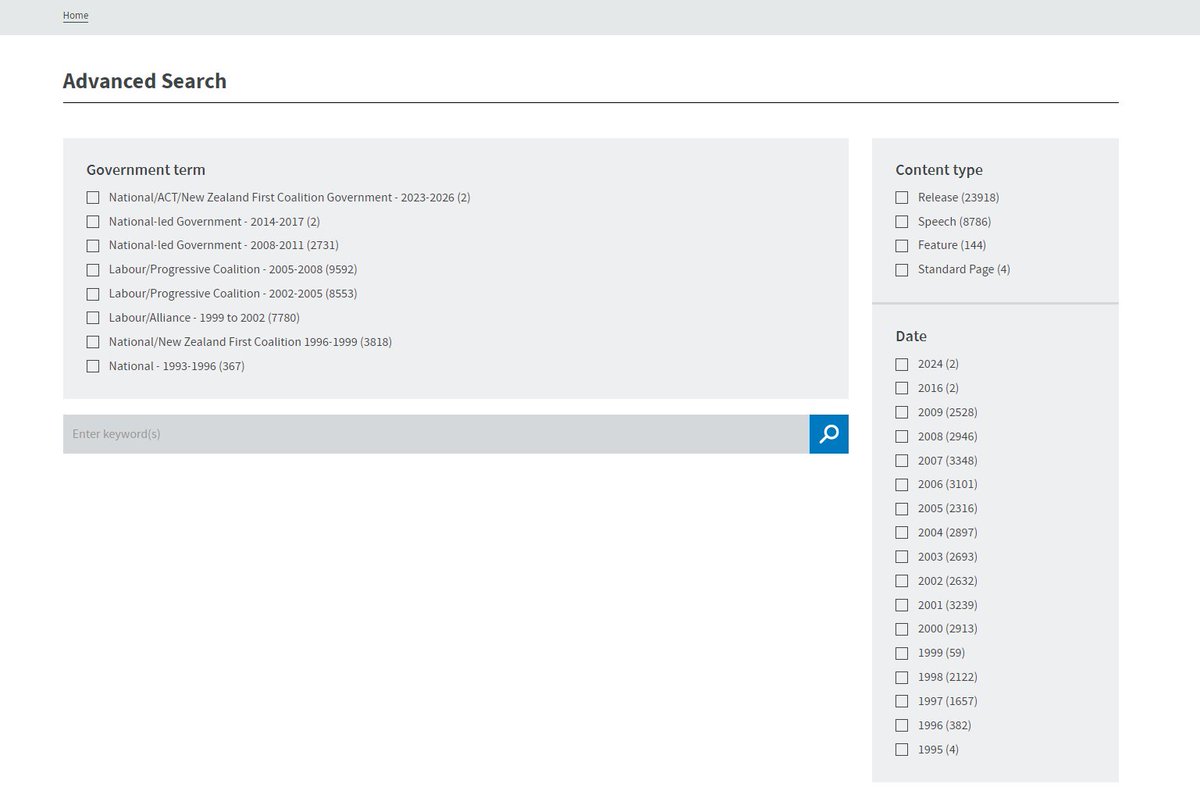Focus the Enter keyword(s) search field

tap(436, 434)
